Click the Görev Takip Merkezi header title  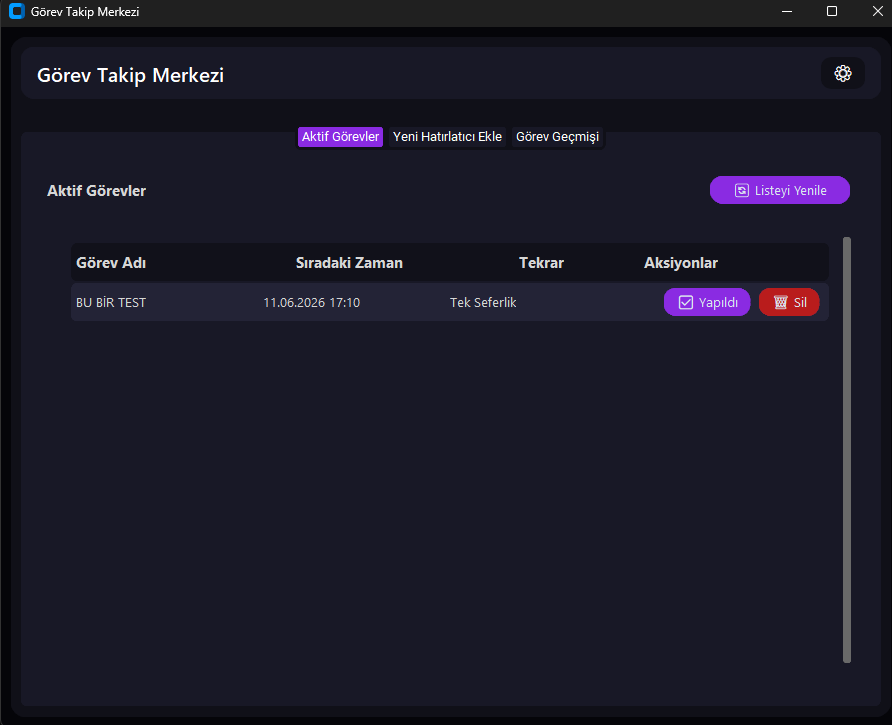pyautogui.click(x=130, y=75)
